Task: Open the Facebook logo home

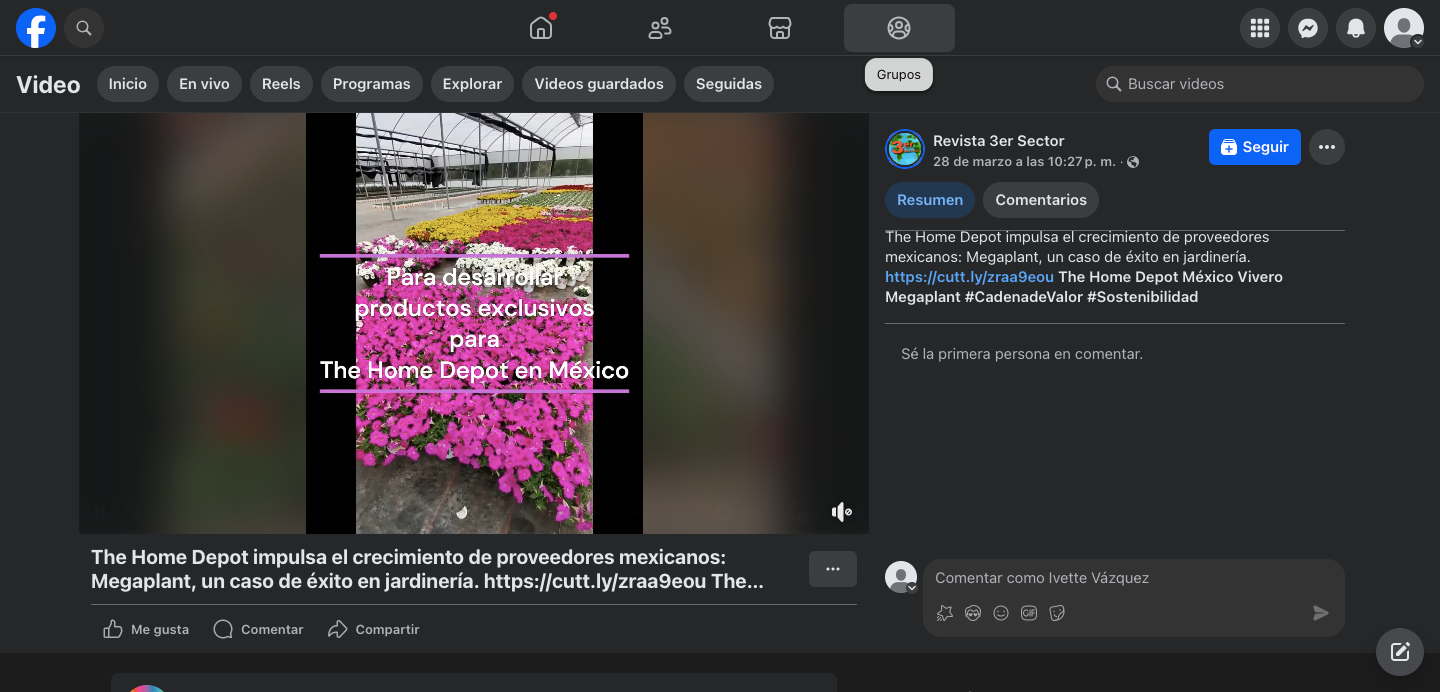Action: pos(36,28)
